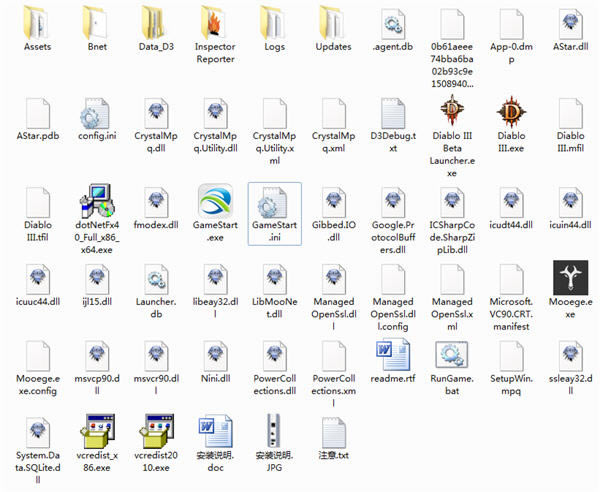Select the SetupWin.mpq file
This screenshot has width=600, height=492.
(x=512, y=356)
